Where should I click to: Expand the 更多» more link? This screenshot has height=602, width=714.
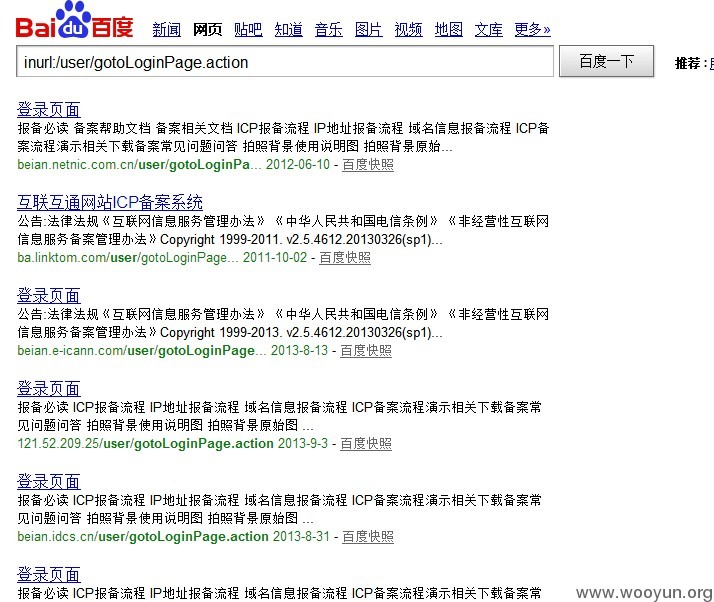pos(532,30)
